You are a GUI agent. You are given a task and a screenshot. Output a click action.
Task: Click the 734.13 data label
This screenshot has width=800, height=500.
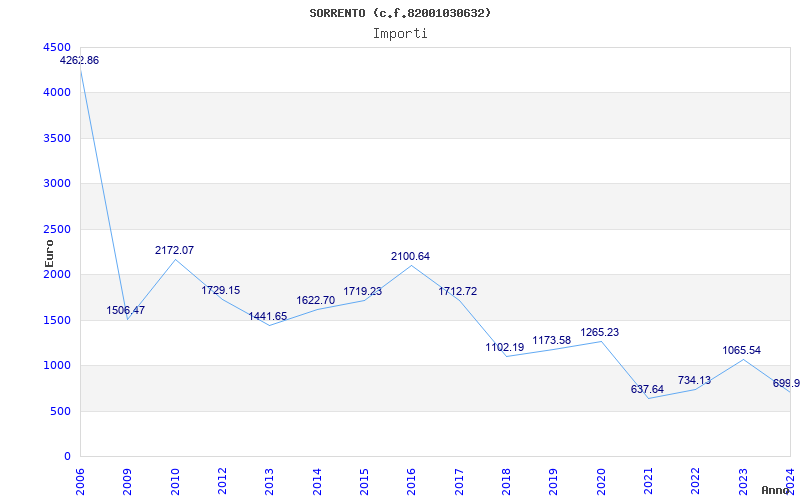(x=694, y=380)
